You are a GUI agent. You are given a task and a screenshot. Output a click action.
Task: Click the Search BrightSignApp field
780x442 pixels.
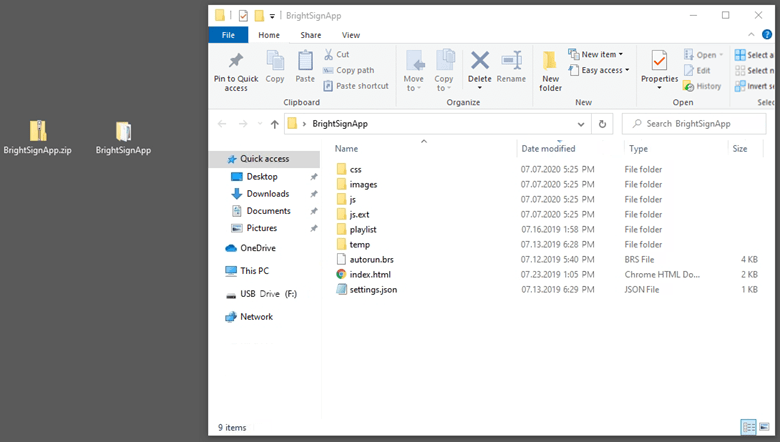click(694, 124)
